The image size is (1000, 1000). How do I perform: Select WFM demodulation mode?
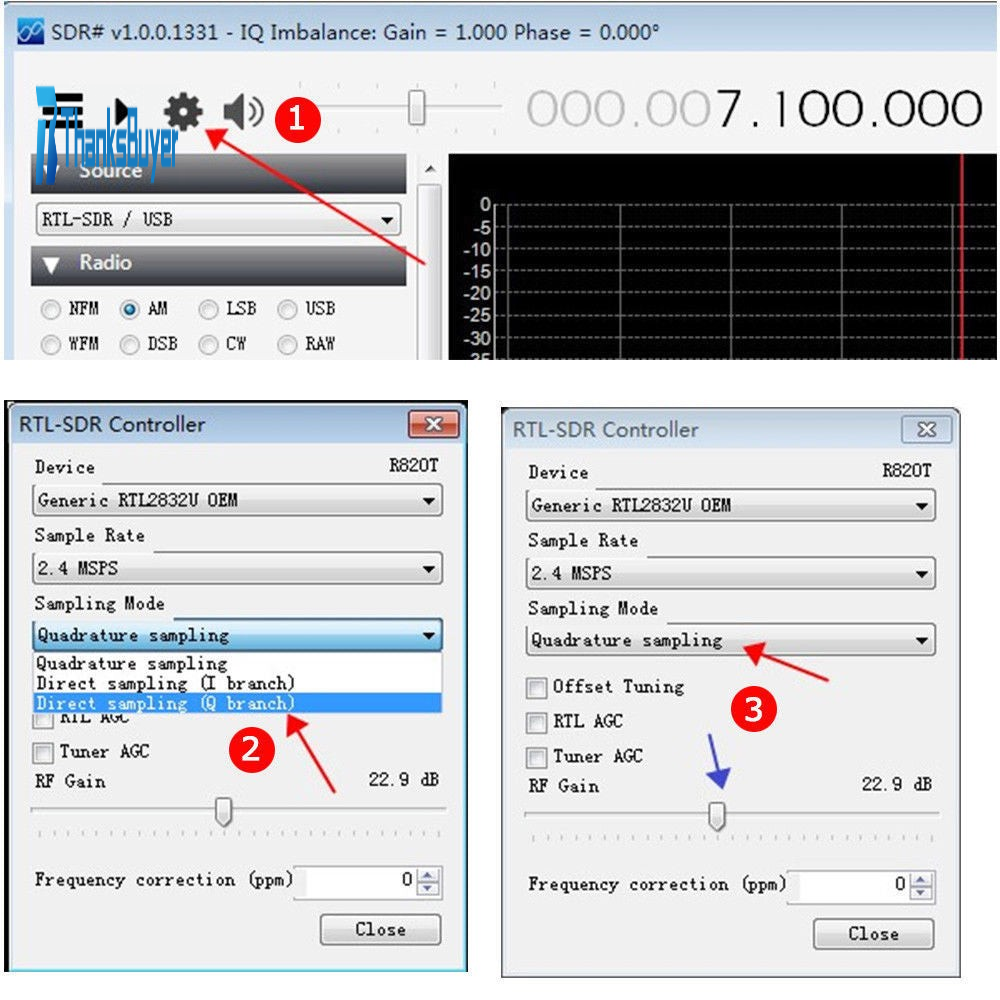tap(50, 345)
